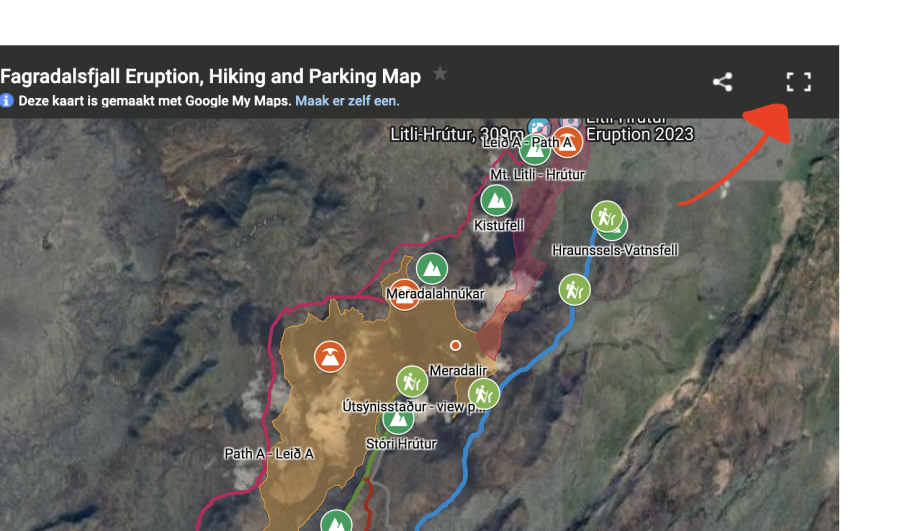
Task: Follow the 'Maak er zelf een' link
Action: (x=347, y=101)
